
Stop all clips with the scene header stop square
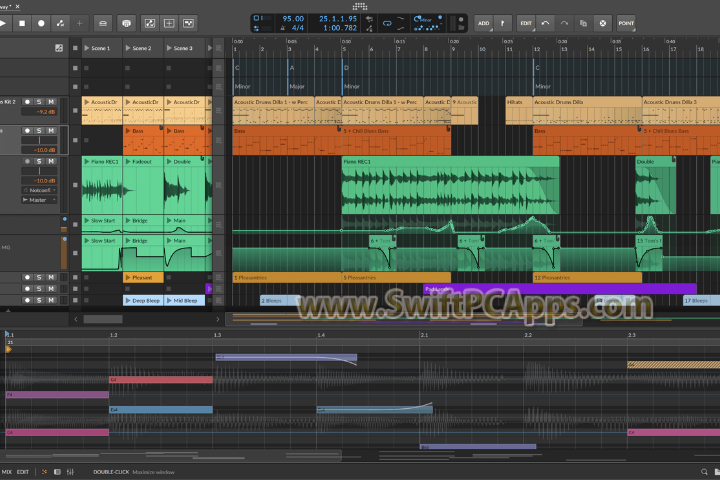click(x=75, y=48)
